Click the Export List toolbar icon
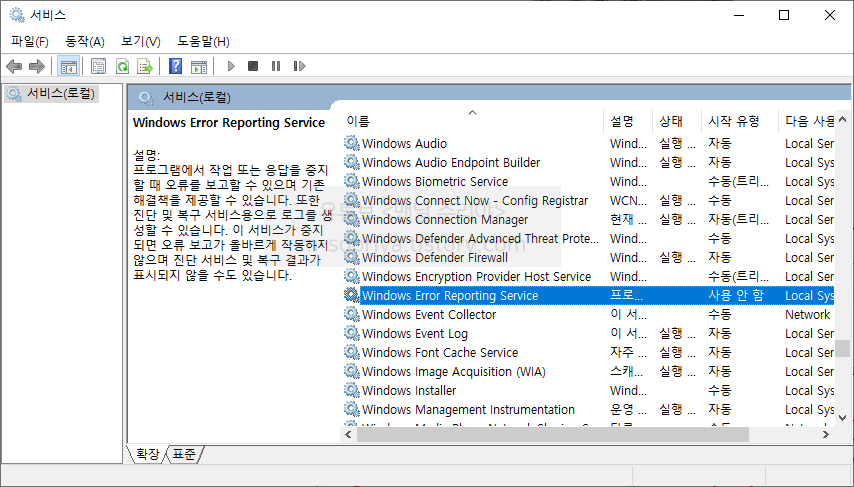854x487 pixels. (x=145, y=66)
